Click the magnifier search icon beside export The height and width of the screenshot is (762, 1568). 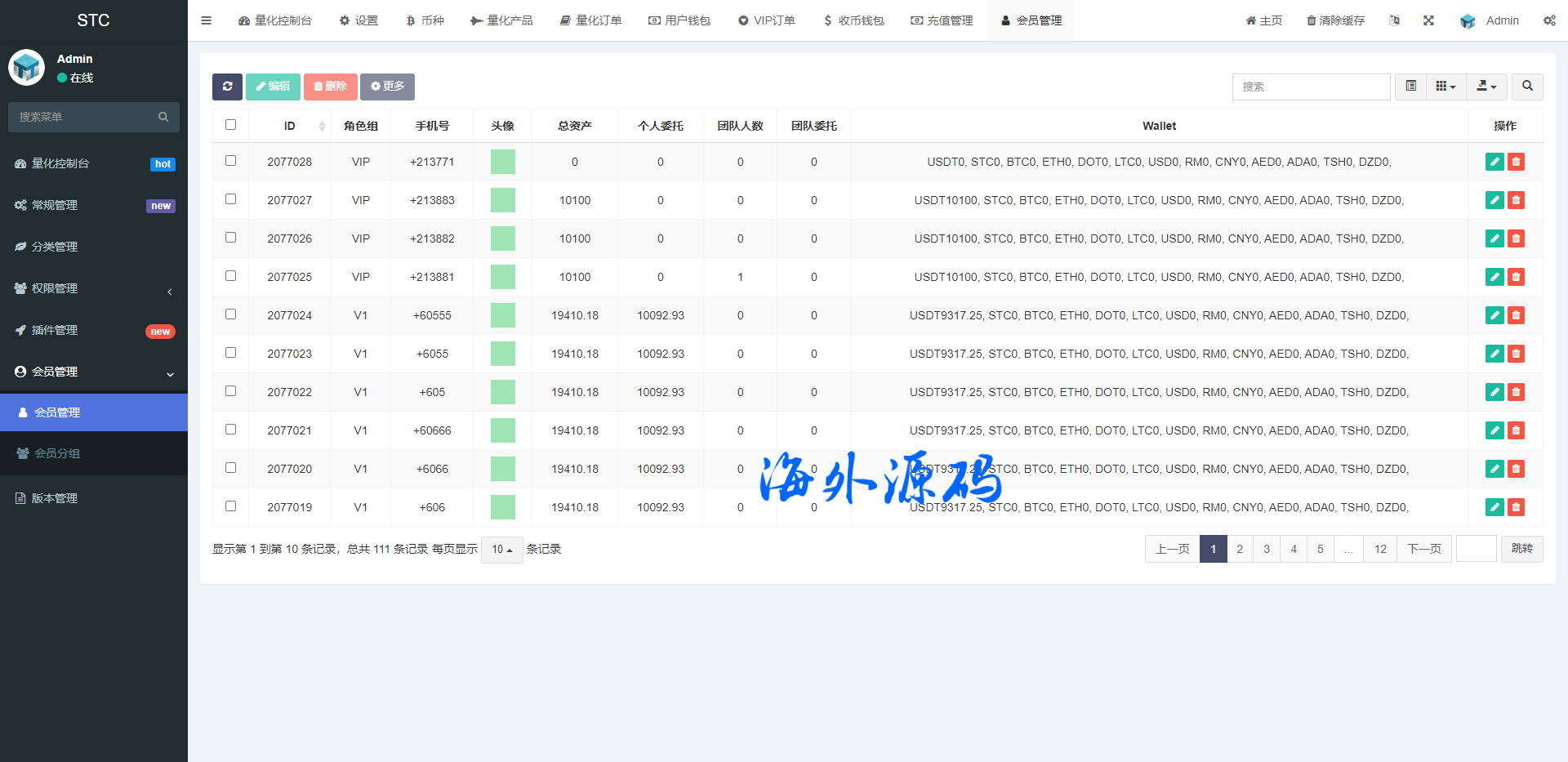click(x=1527, y=87)
